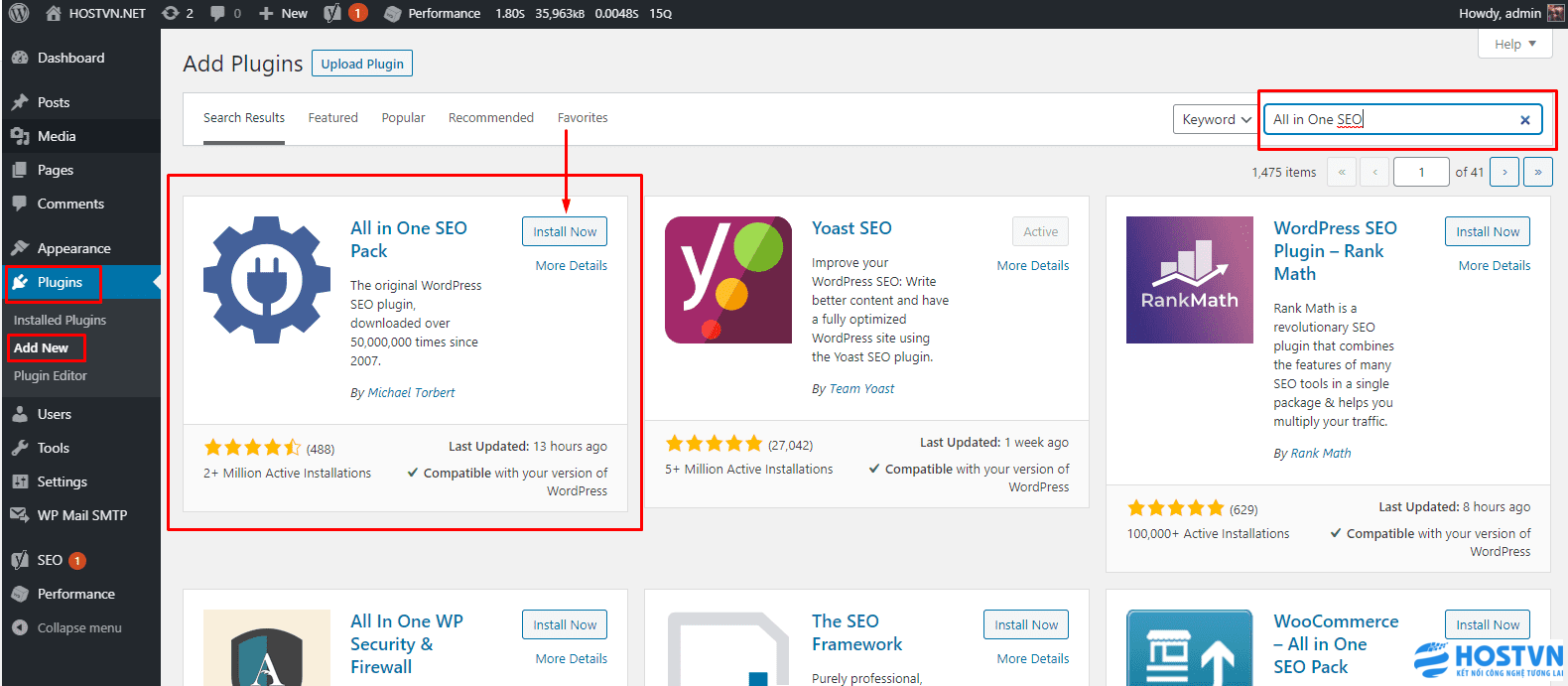Screen dimensions: 1568x686
Task: Open Pages in the sidebar
Action: [x=56, y=170]
